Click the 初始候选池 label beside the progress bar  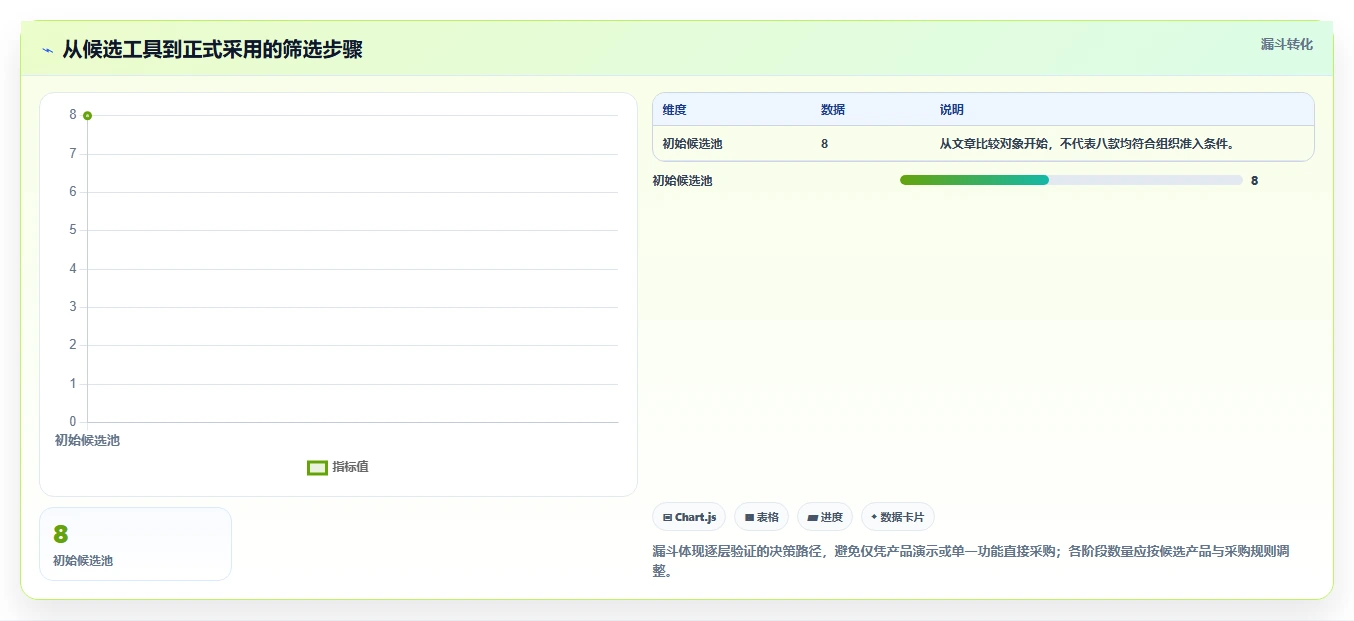[x=682, y=181]
